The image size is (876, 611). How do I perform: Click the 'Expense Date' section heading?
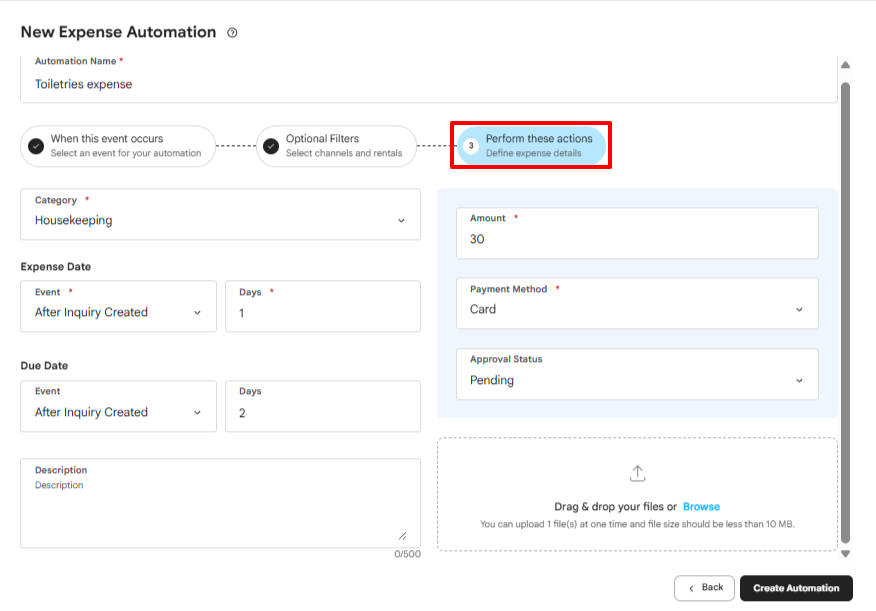(x=56, y=267)
